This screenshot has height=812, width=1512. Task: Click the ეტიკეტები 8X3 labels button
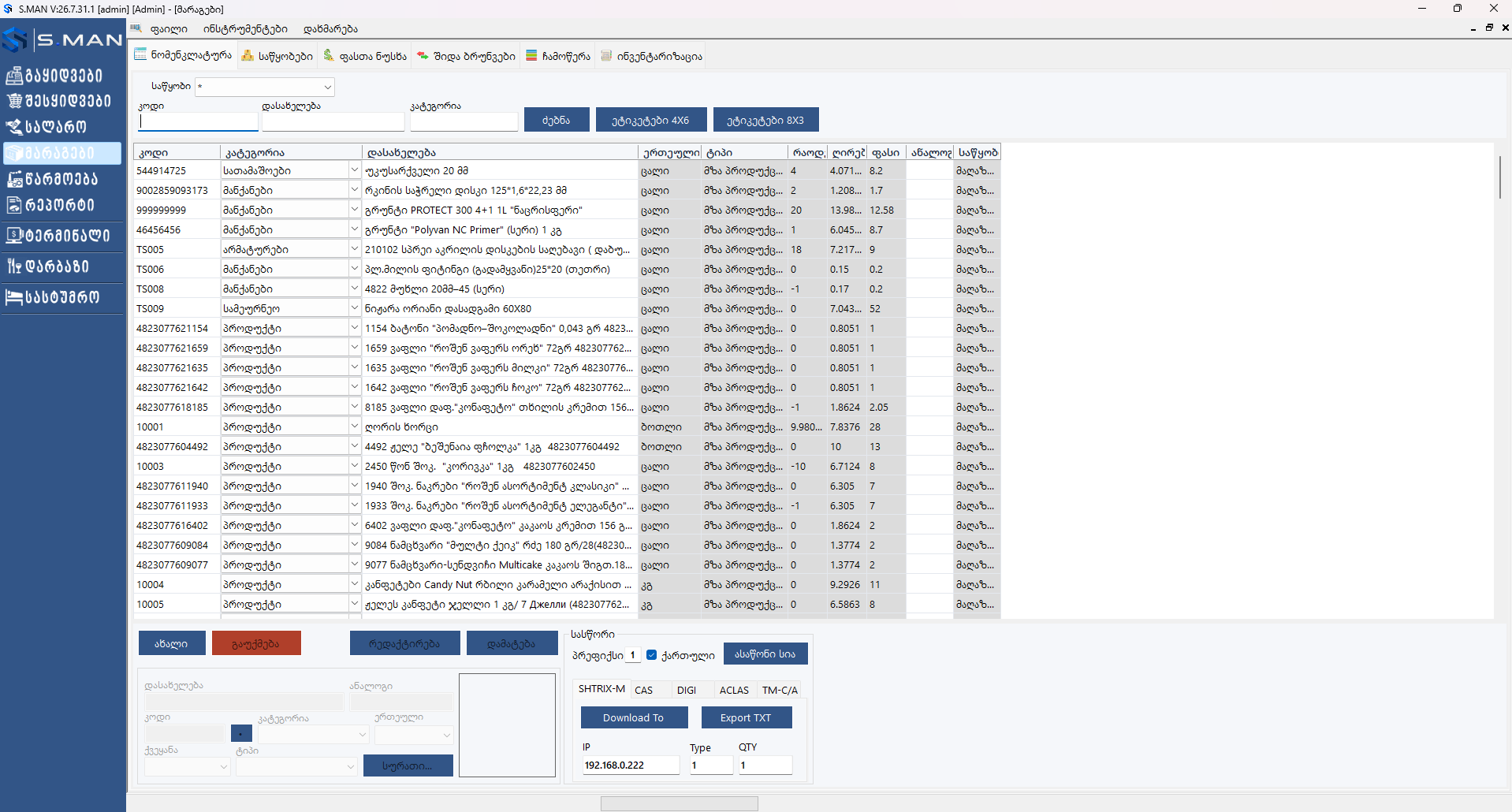[765, 120]
